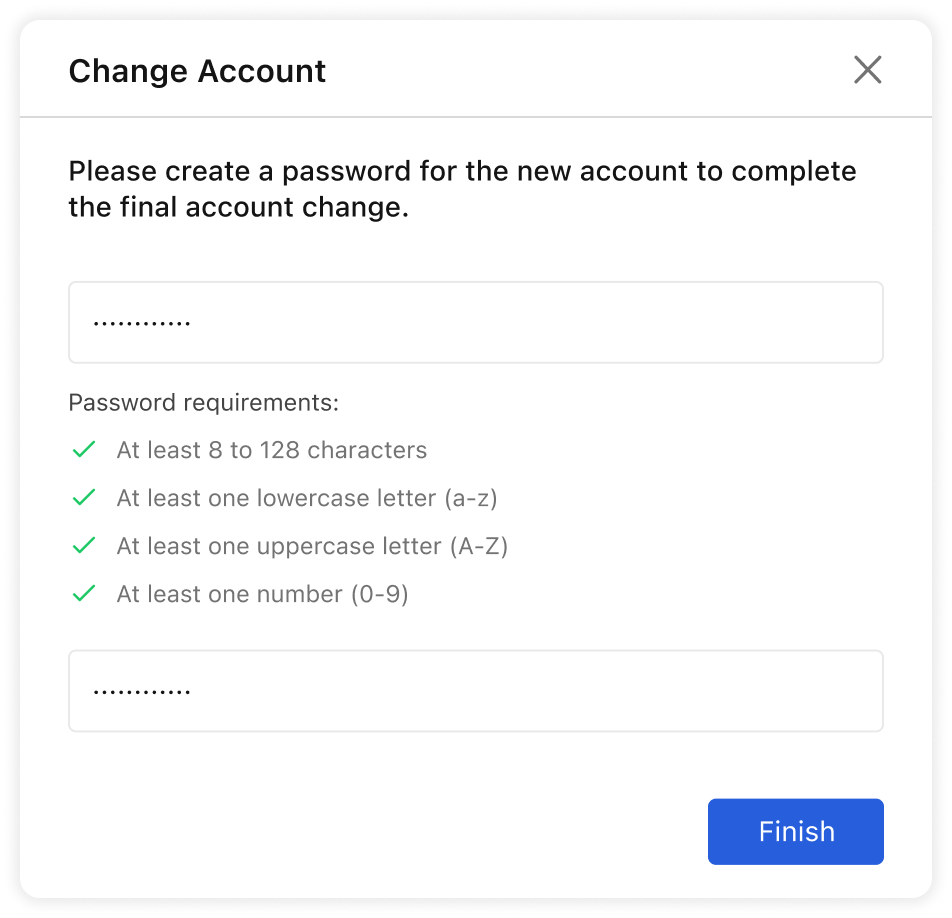The image size is (952, 918).
Task: Click the checkmark beside 8 to 128 characters
Action: point(84,450)
